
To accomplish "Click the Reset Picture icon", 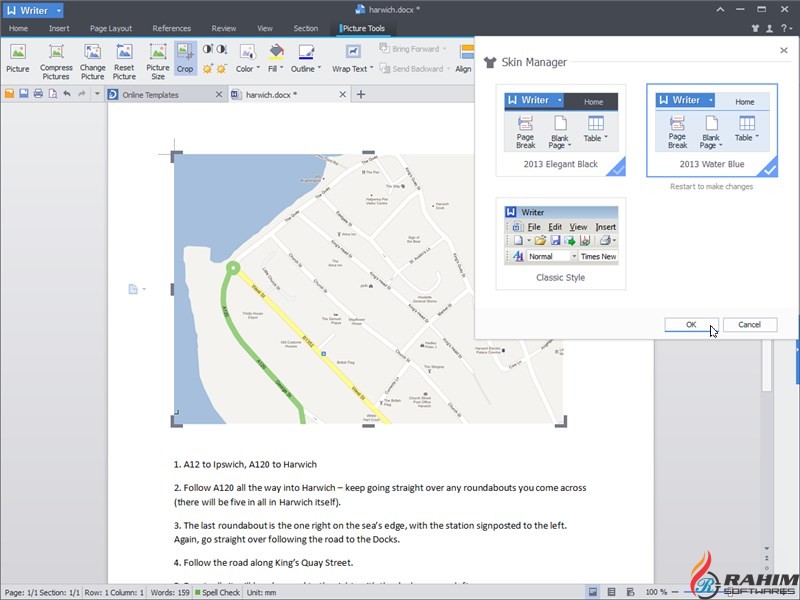I will pos(124,62).
